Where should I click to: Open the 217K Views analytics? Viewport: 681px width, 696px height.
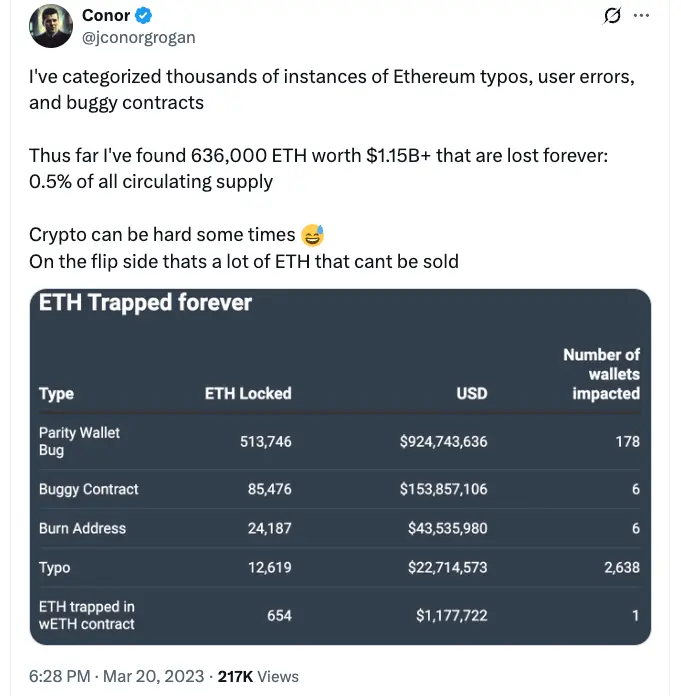pyautogui.click(x=257, y=677)
